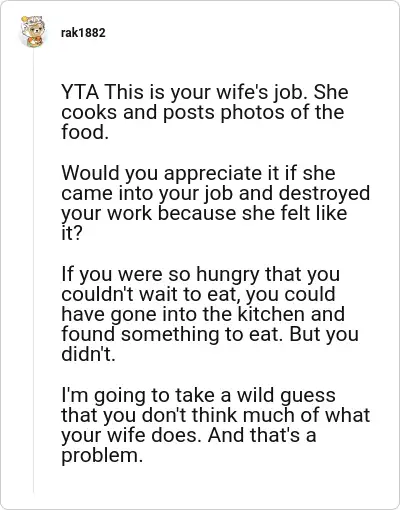Image resolution: width=400 pixels, height=510 pixels.
Task: Click the line "your wife does. And that's a"
Action: (x=189, y=435)
